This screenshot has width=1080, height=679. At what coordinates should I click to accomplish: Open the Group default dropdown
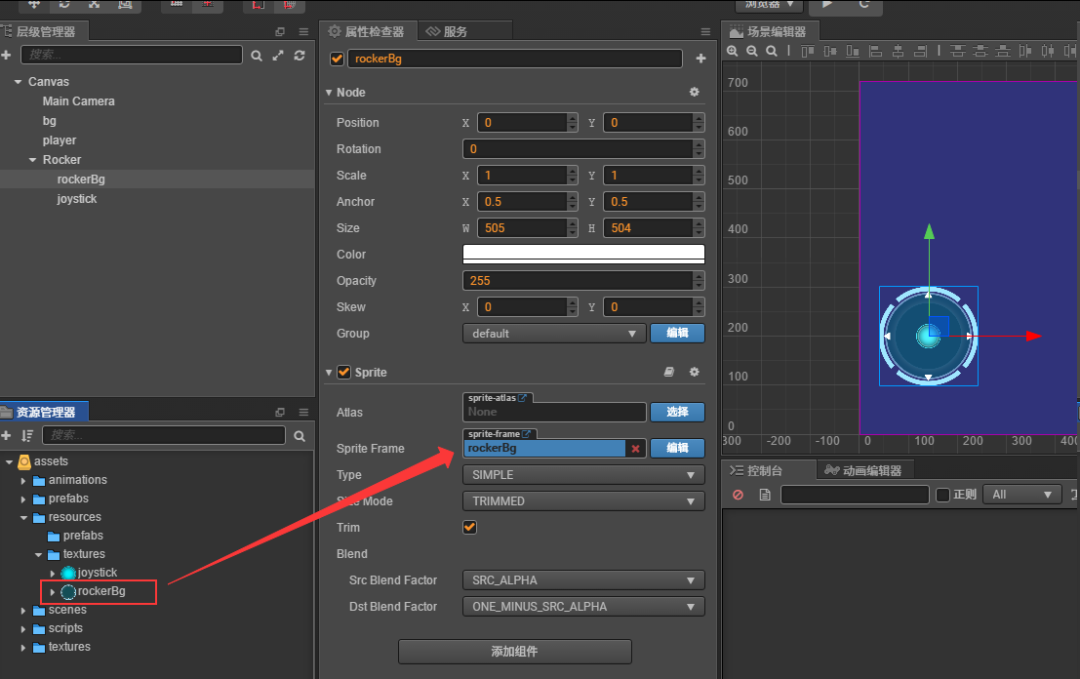coord(554,333)
